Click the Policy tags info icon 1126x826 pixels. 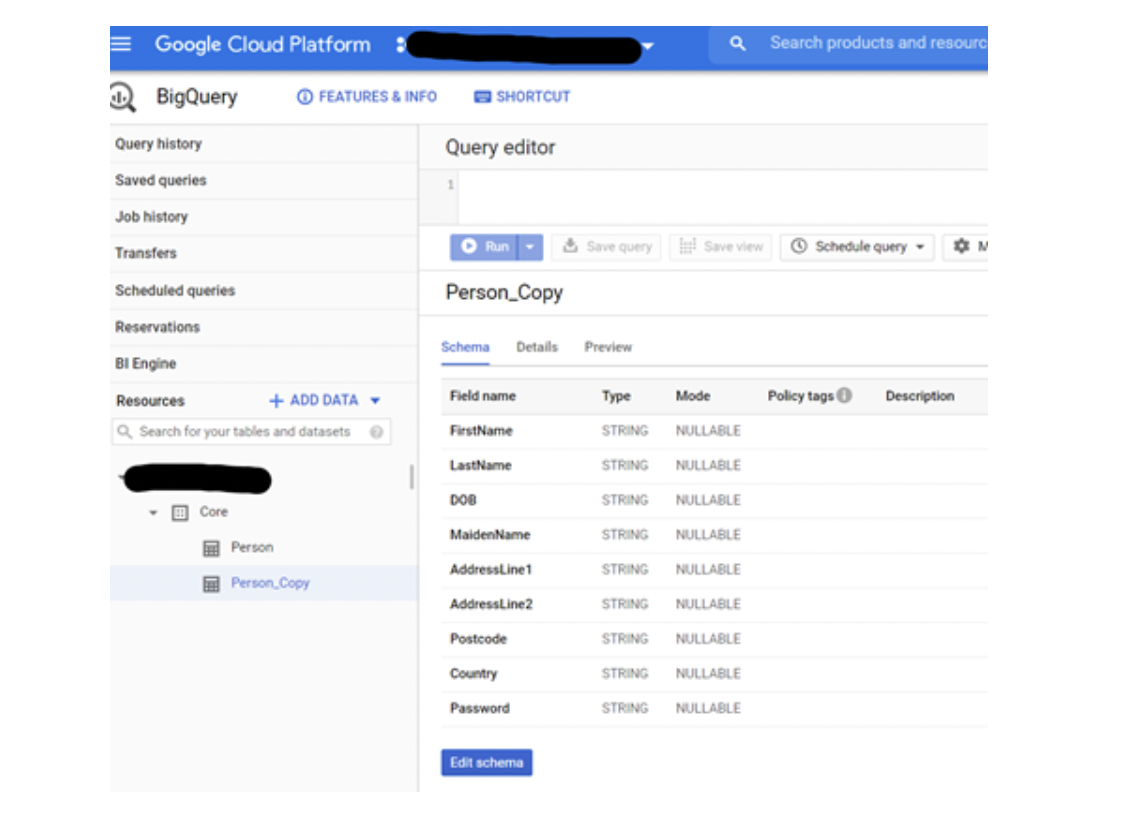(x=845, y=396)
